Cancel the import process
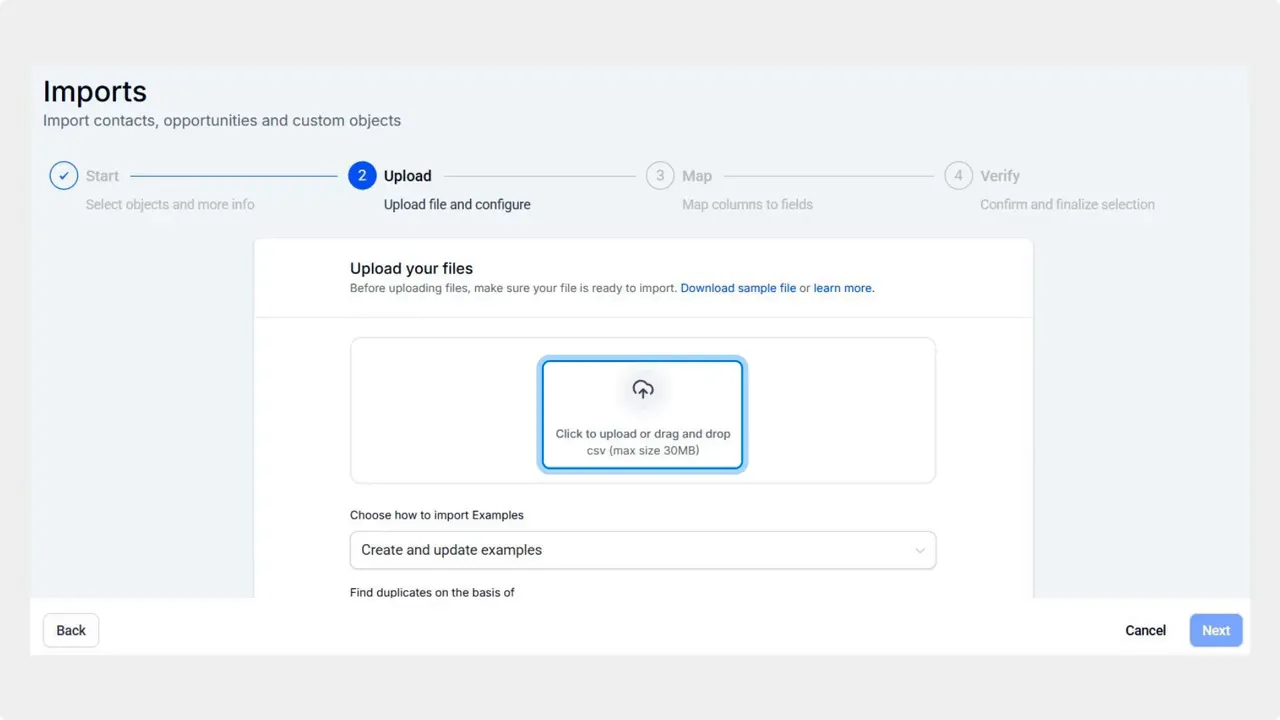 click(1145, 630)
